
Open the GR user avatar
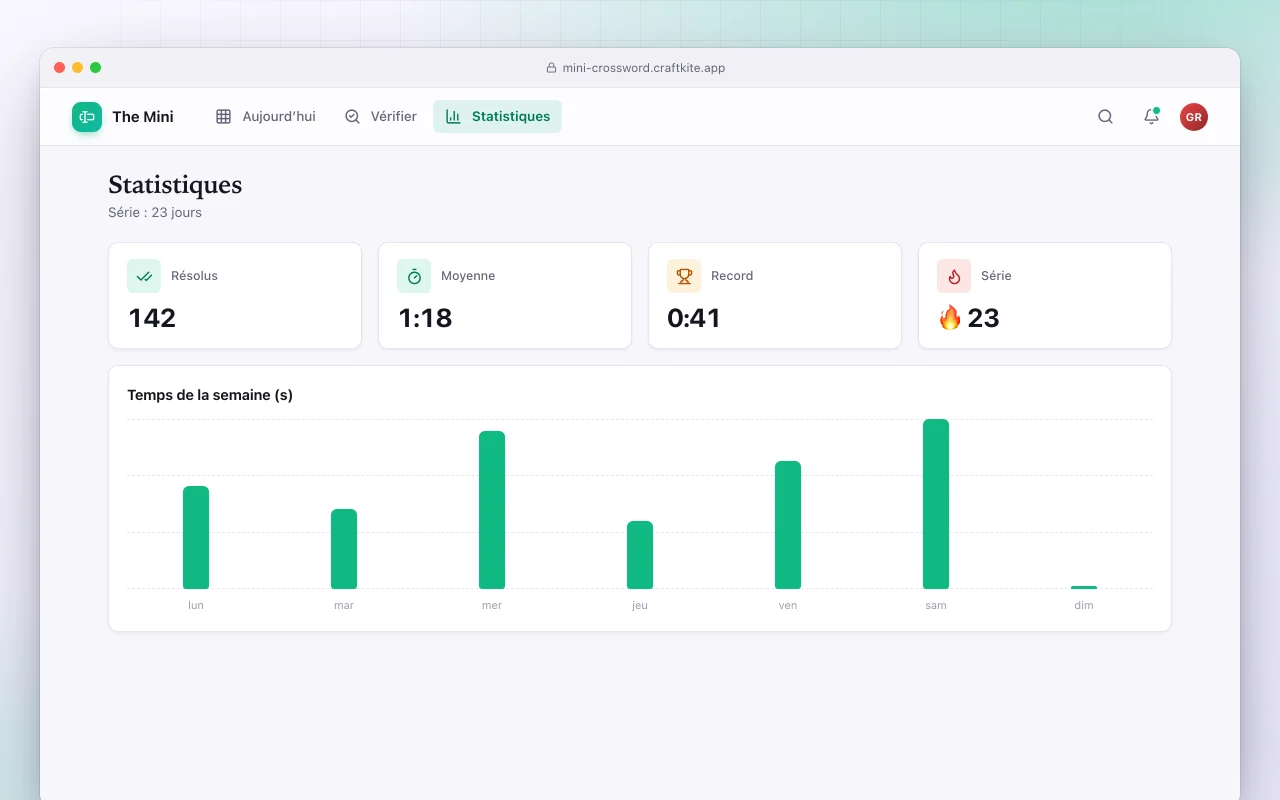(1194, 117)
